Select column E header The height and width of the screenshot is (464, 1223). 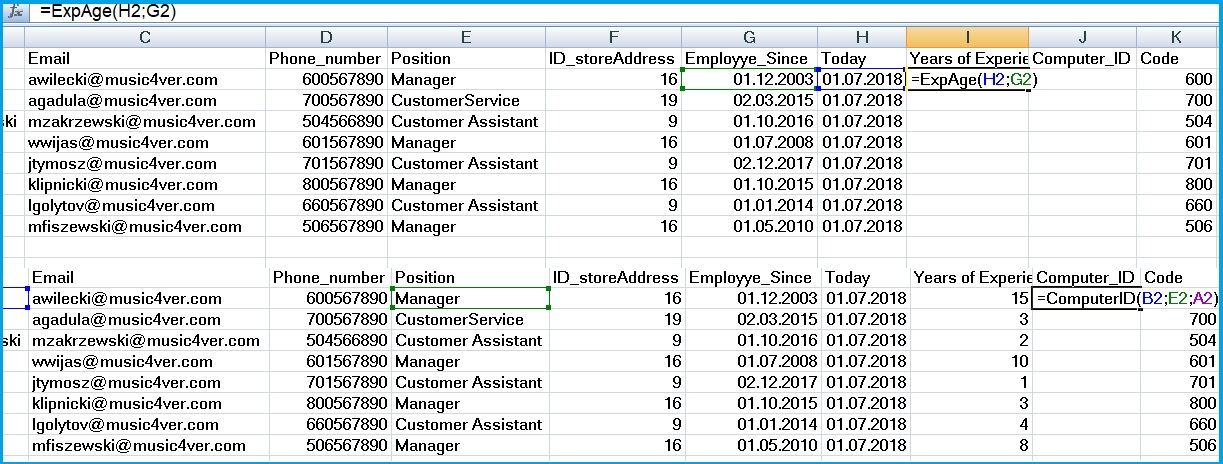[x=466, y=37]
